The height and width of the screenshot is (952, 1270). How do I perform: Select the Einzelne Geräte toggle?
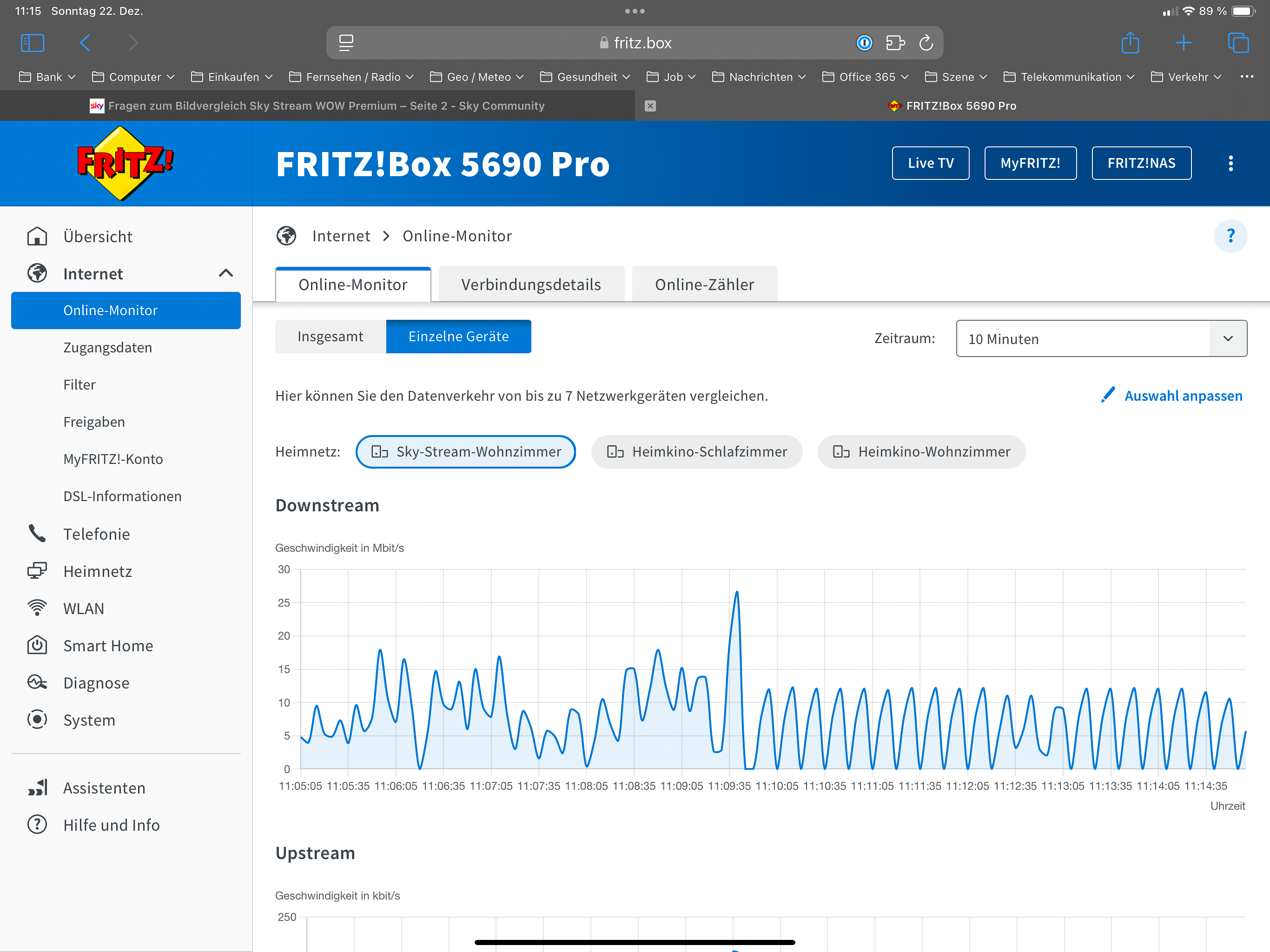458,337
